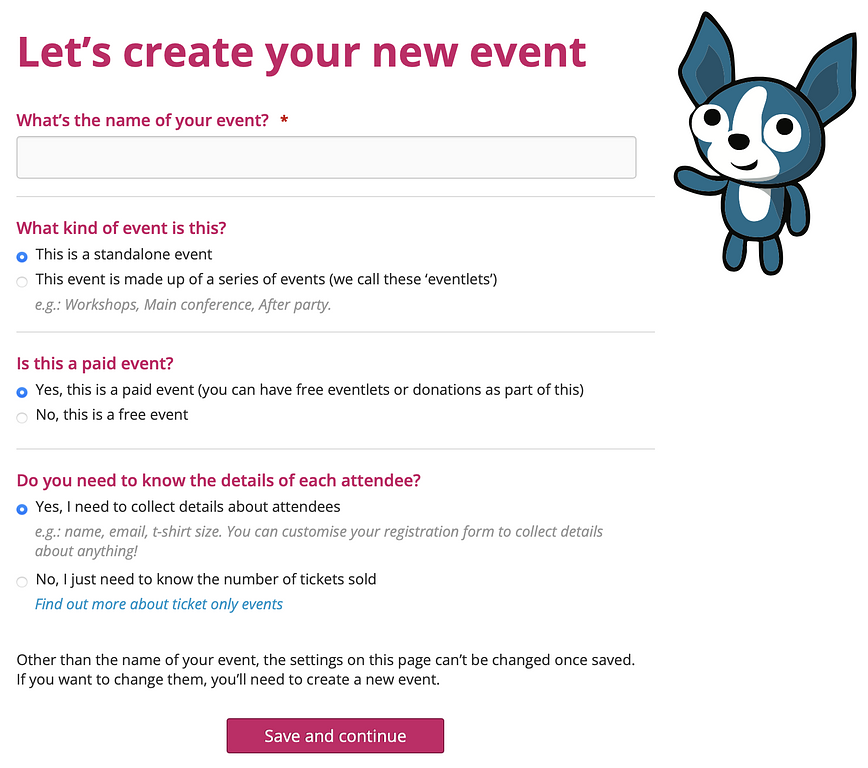Pick the 'just need number of tickets sold' radio
Screen dimensions: 868x768
pyautogui.click(x=22, y=581)
